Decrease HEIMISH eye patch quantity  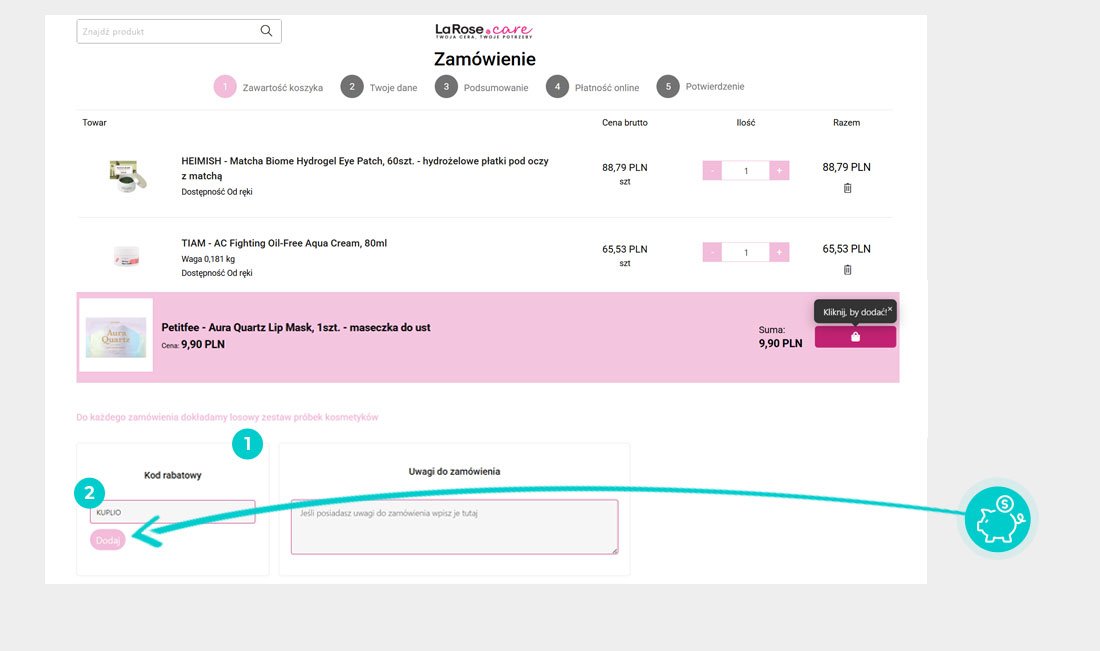712,171
